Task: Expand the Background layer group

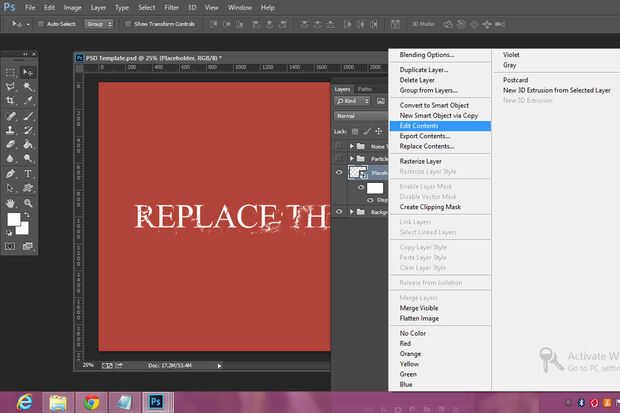Action: (x=351, y=212)
